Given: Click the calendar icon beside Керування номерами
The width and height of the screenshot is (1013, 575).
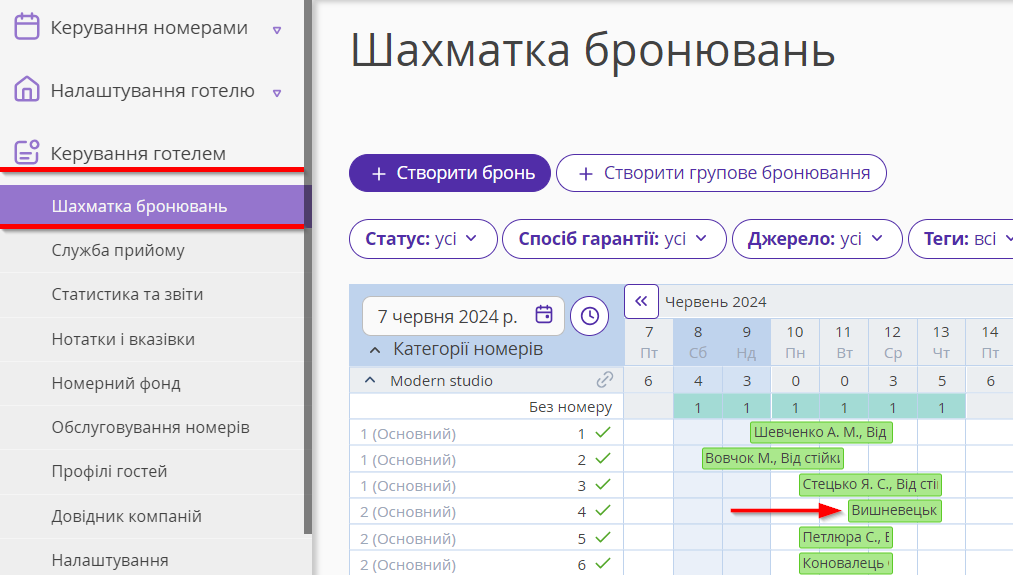Looking at the screenshot, I should coord(26,26).
